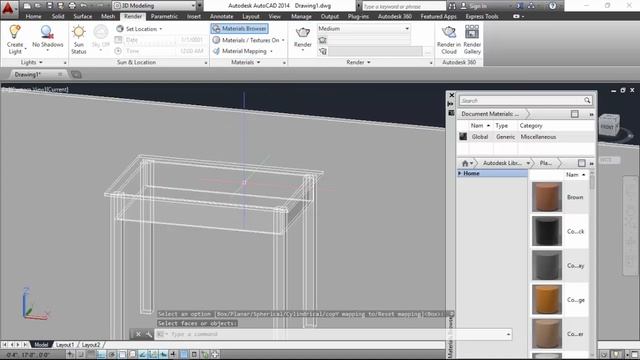Switch to the Annotate ribbon tab

[222, 16]
